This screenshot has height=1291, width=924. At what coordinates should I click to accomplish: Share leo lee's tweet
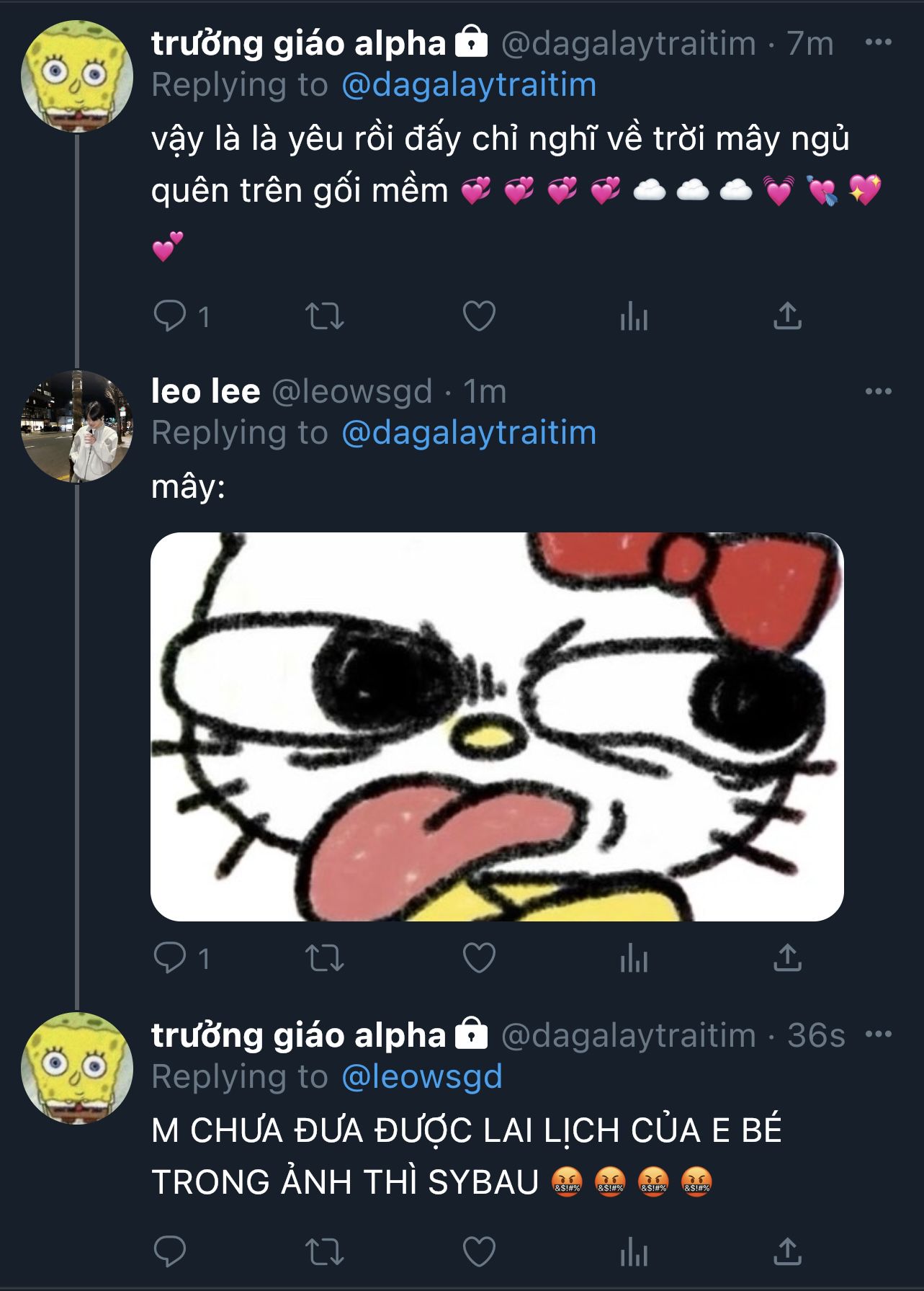click(x=787, y=957)
